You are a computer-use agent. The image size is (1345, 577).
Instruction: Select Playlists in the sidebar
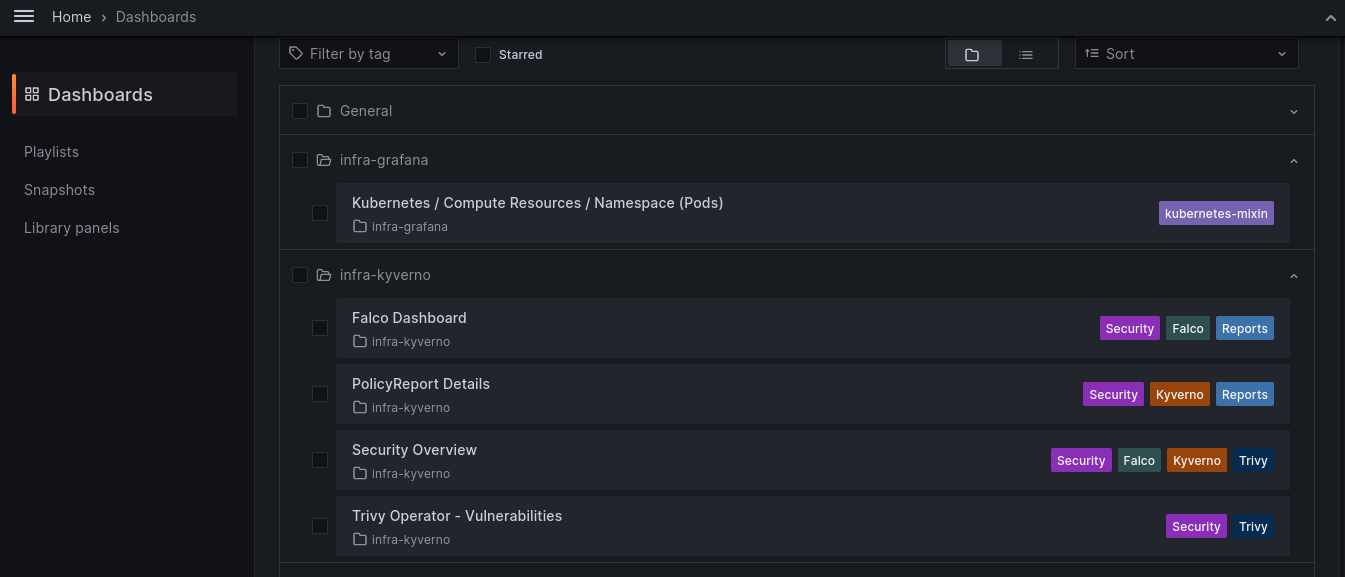point(51,151)
